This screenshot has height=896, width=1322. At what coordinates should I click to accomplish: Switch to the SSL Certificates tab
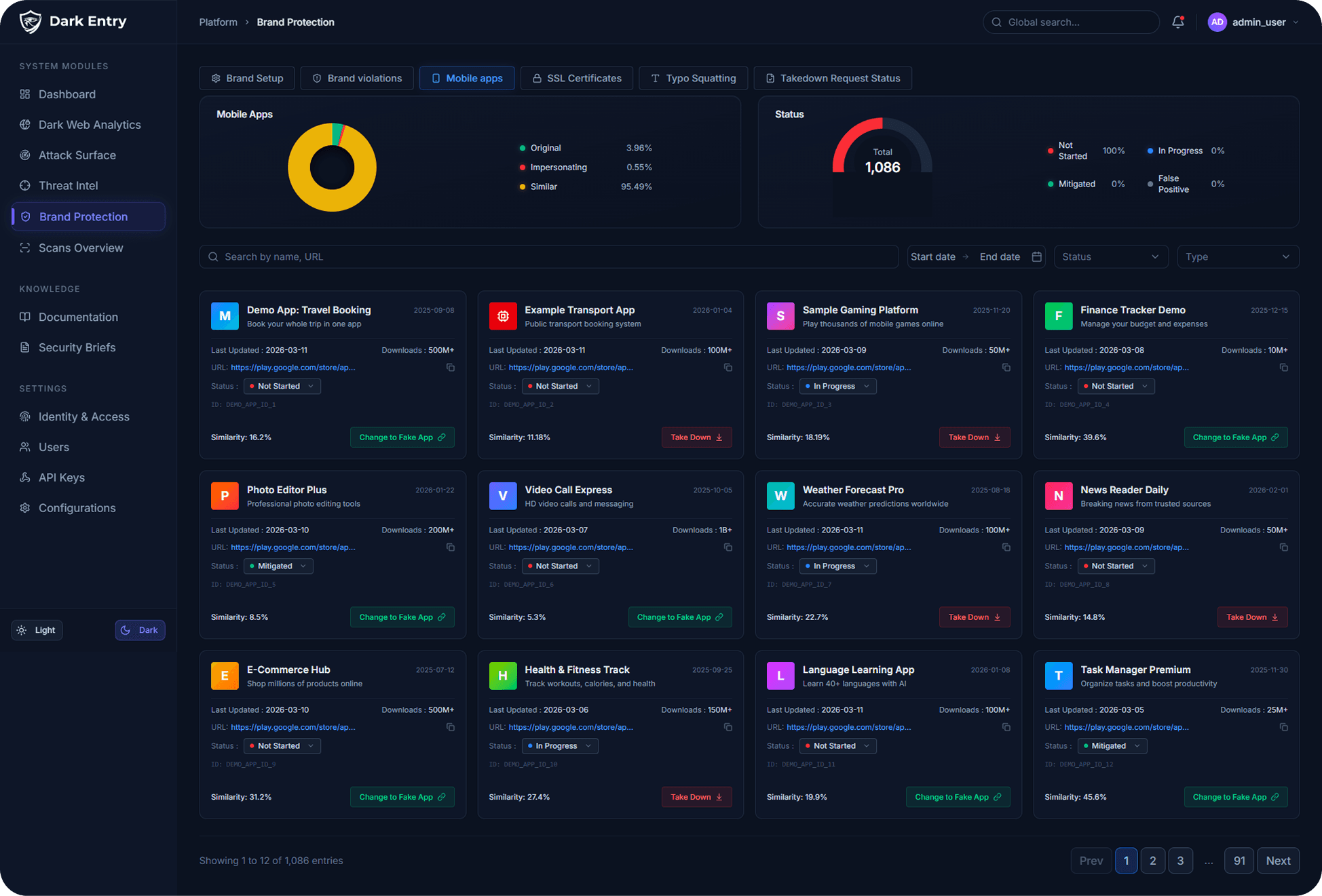[x=576, y=78]
